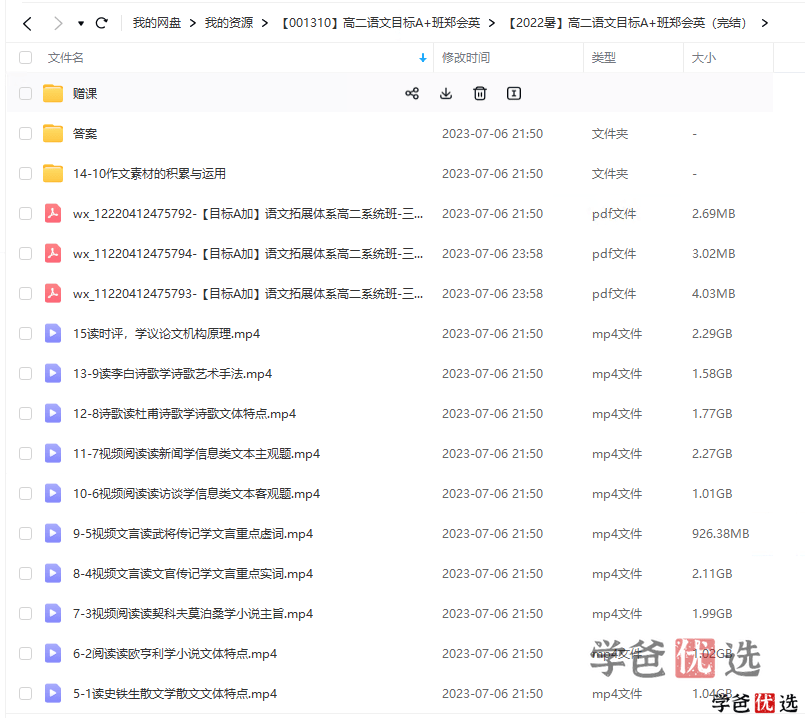Open 【001310】高二语文目标A+班郑会英 breadcrumb

(381, 23)
